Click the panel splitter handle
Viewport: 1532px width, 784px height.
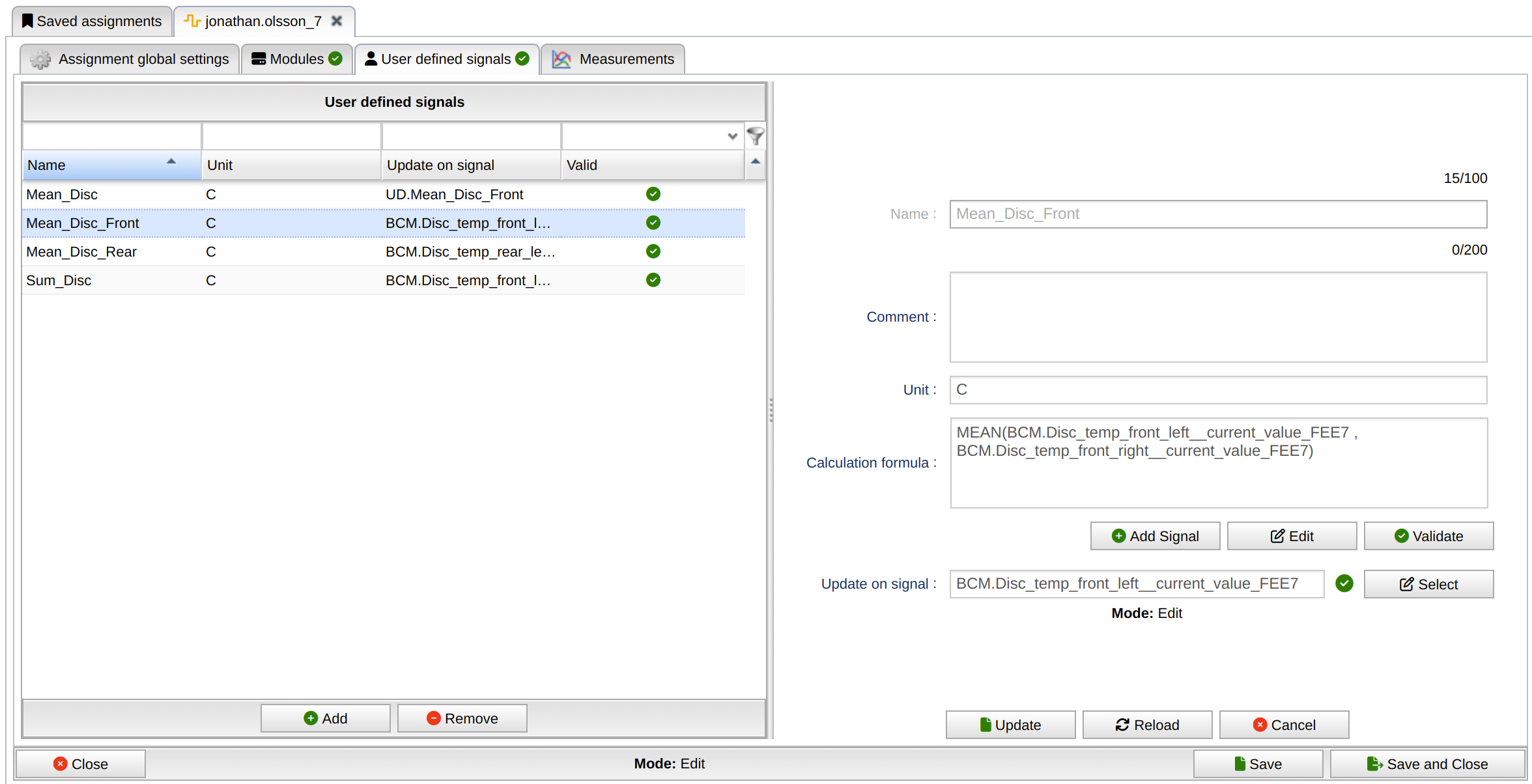(771, 410)
